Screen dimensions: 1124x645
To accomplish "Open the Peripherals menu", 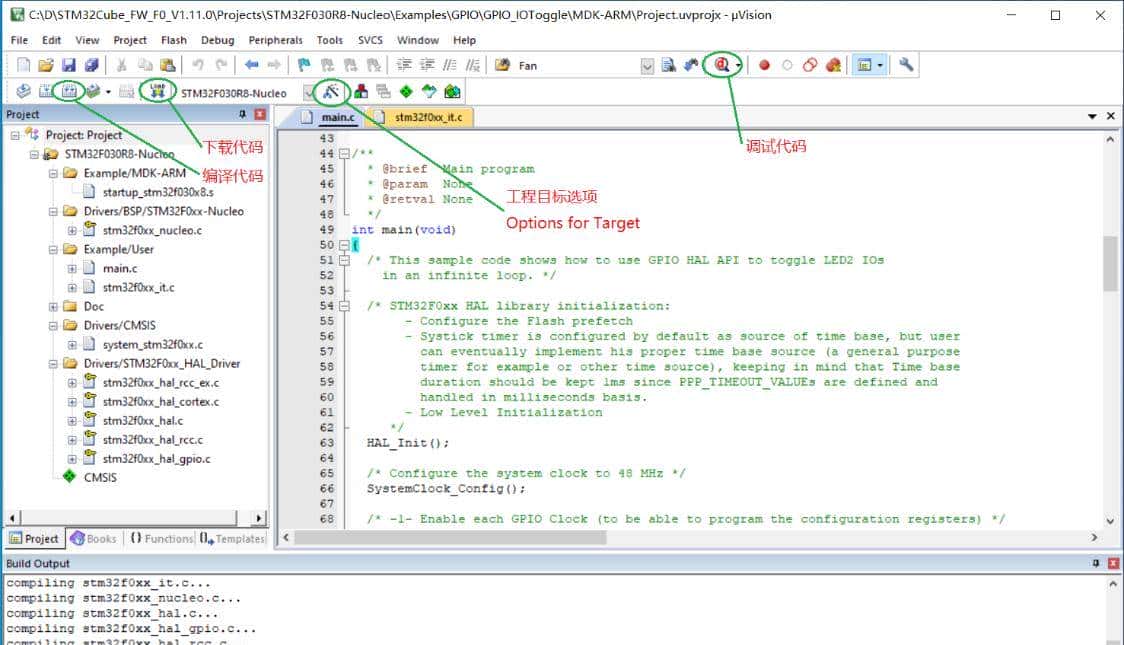I will (x=275, y=40).
